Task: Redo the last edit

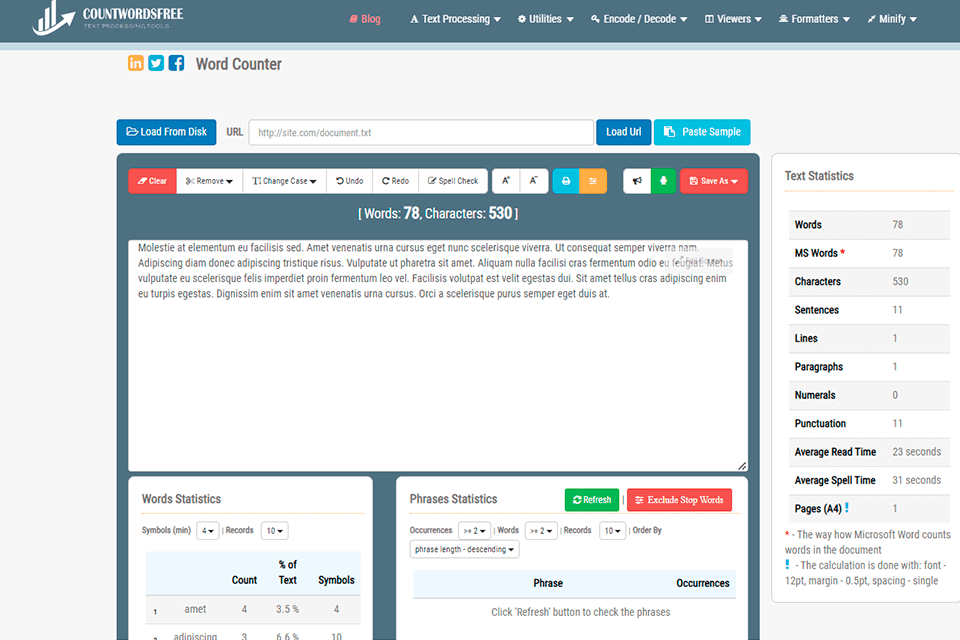Action: pyautogui.click(x=396, y=181)
